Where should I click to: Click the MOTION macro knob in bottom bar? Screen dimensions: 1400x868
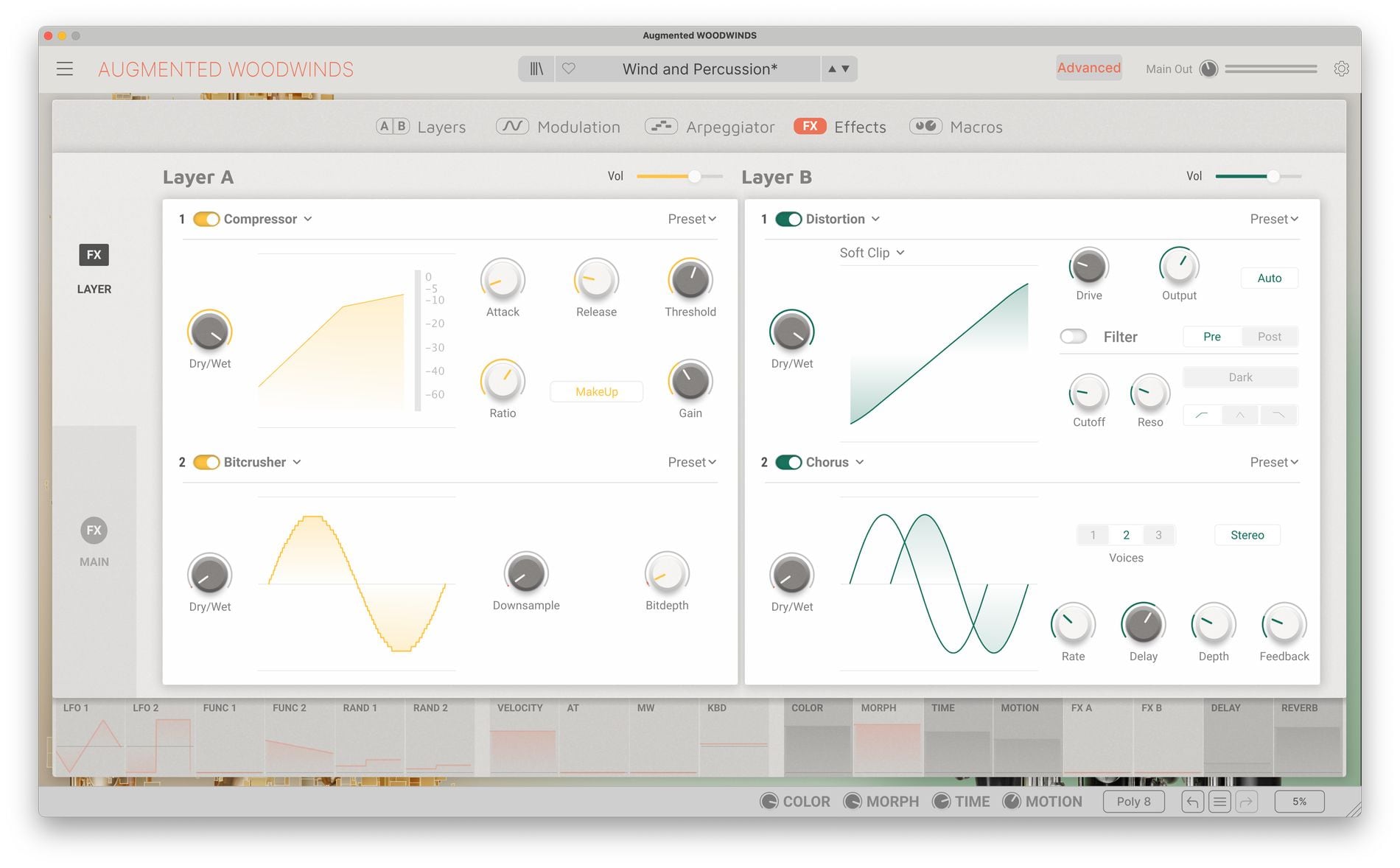(1012, 802)
